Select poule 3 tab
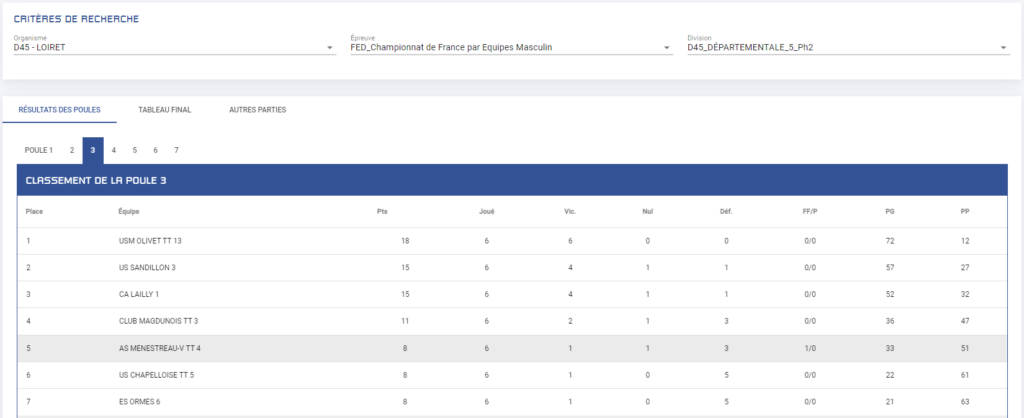Screen dimensions: 1024x418 (x=93, y=150)
